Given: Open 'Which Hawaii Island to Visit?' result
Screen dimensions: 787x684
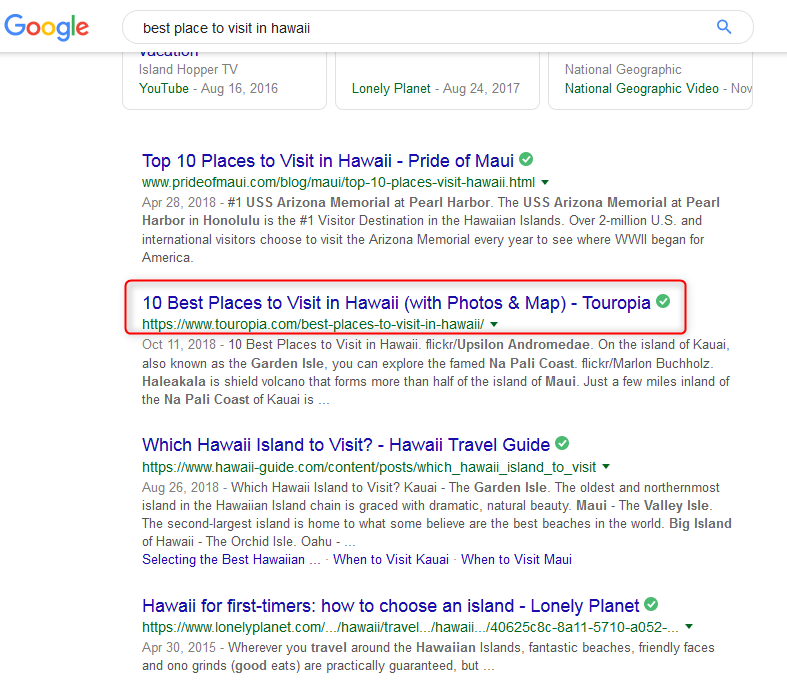Looking at the screenshot, I should tap(346, 445).
